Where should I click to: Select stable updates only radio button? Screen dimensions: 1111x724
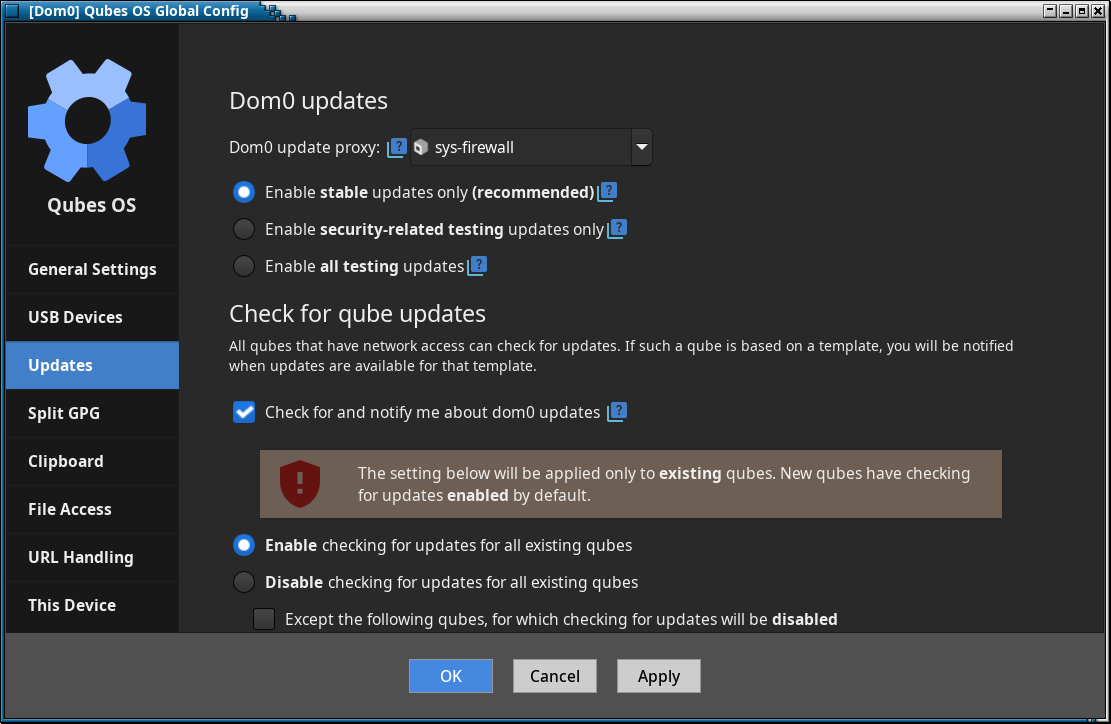[244, 192]
